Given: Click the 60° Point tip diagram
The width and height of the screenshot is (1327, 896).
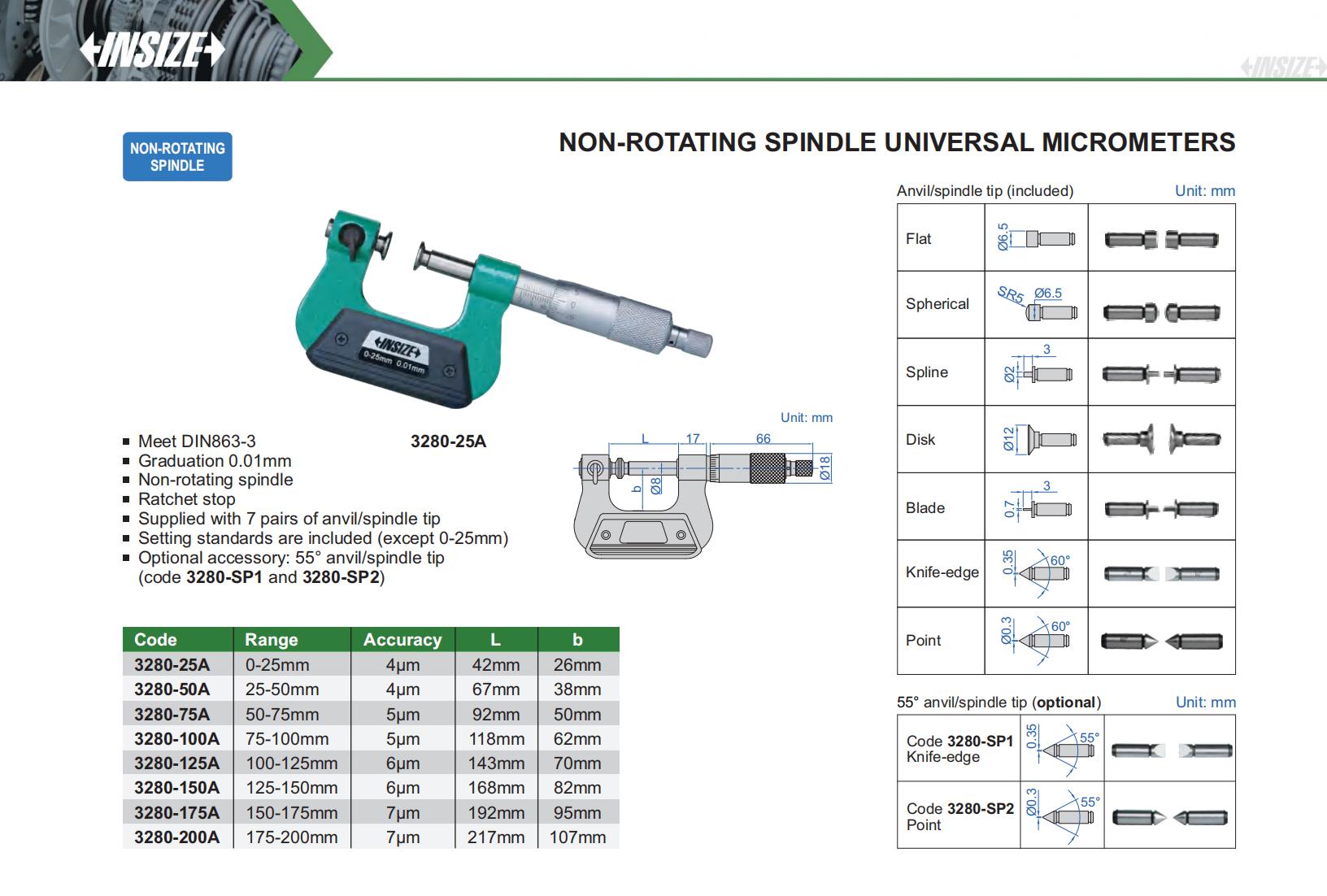Looking at the screenshot, I should coord(1036,641).
